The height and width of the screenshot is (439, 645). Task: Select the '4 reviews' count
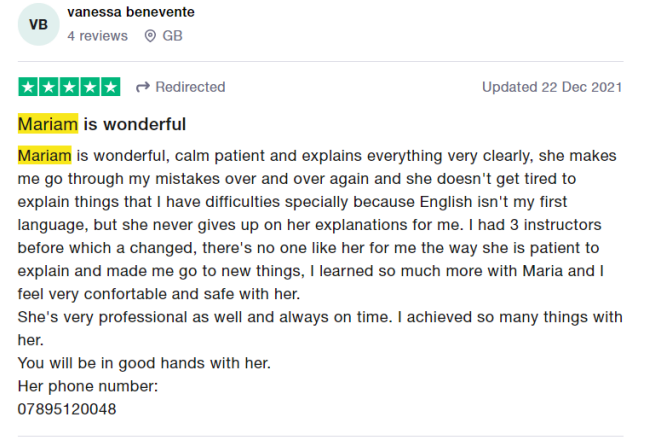point(97,36)
